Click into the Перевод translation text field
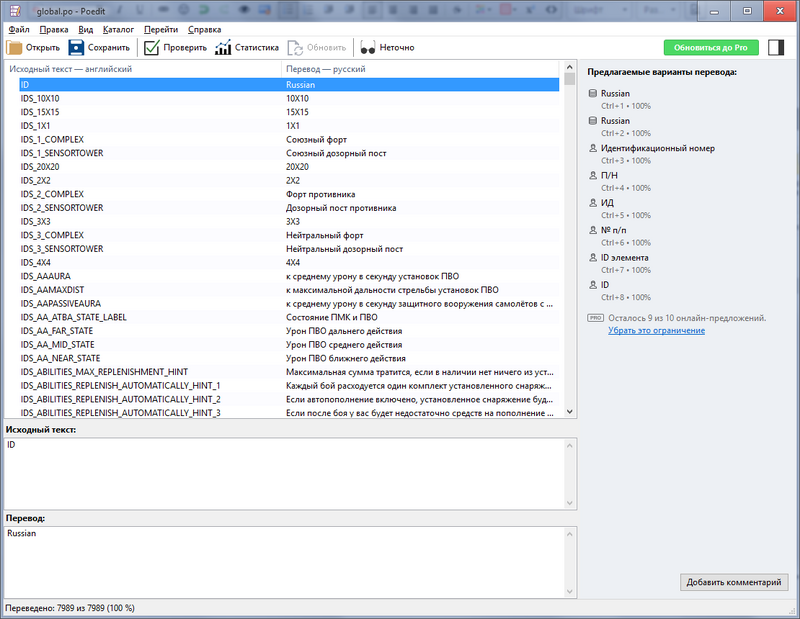This screenshot has height=619, width=800. pyautogui.click(x=285, y=560)
